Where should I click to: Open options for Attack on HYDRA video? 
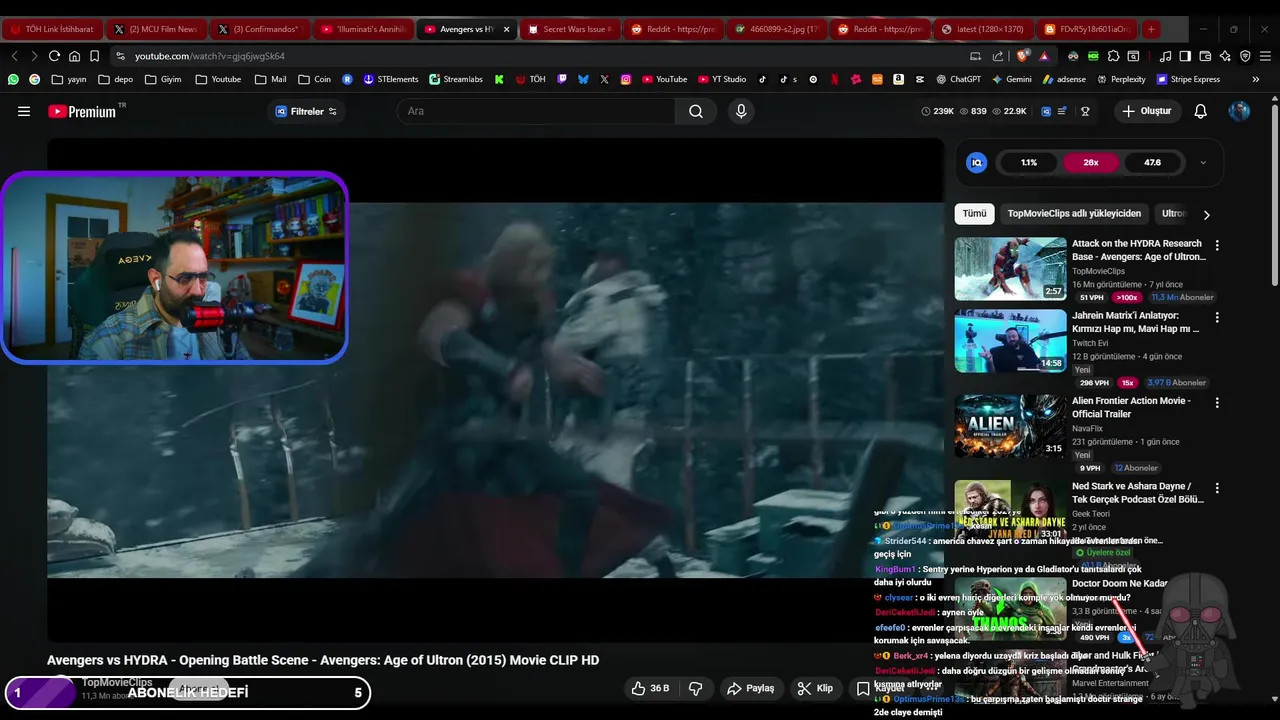pos(1217,245)
